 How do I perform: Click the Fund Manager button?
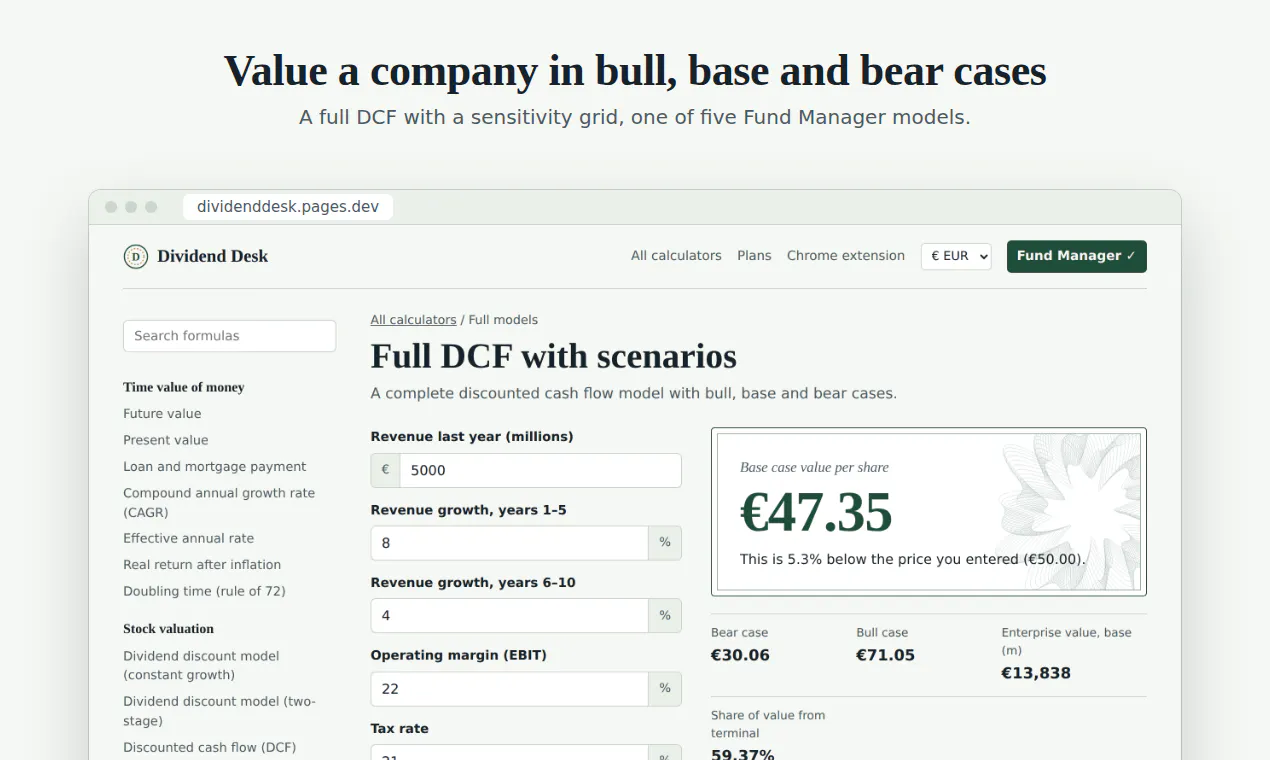1076,256
